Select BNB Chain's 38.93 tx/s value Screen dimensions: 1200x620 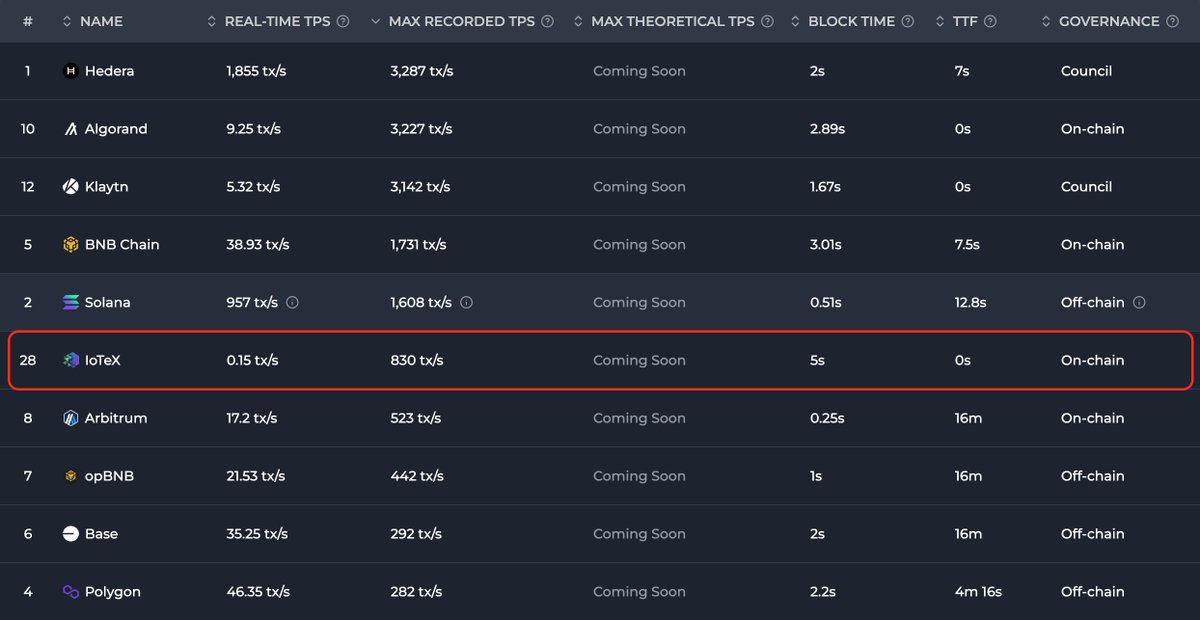coord(257,245)
